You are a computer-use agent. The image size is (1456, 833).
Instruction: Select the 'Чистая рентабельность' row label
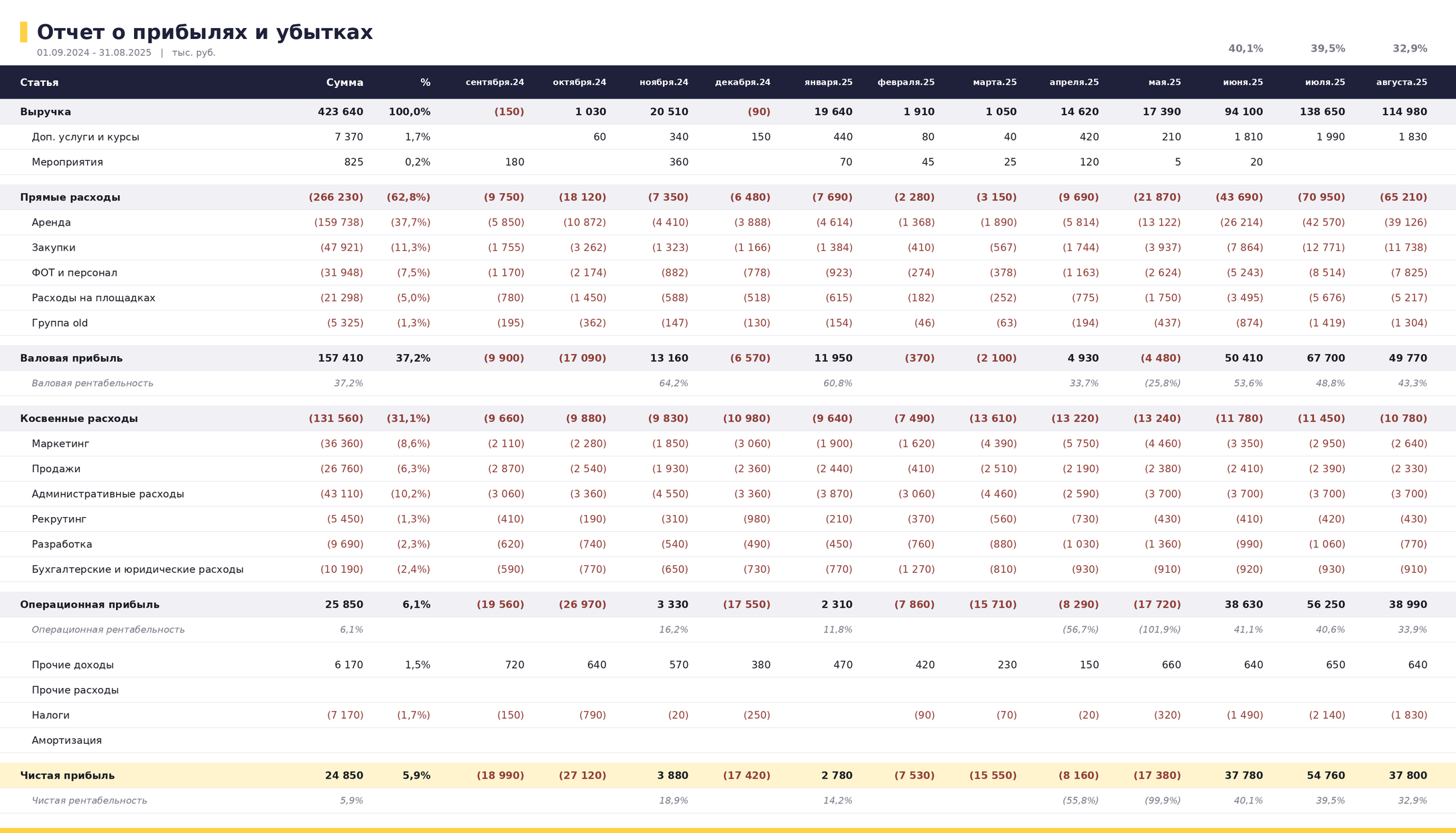(x=89, y=801)
